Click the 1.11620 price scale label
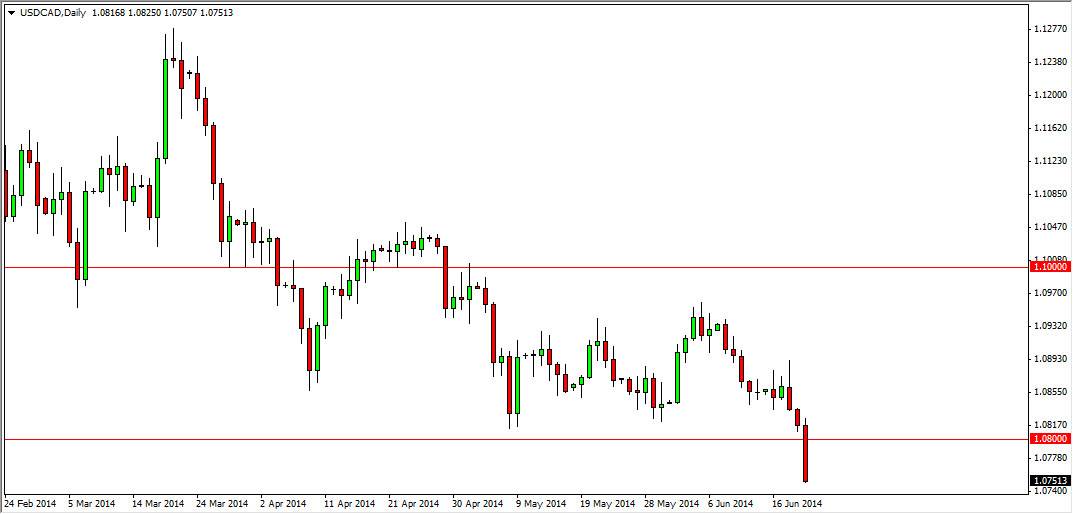1073x514 pixels. coord(1052,128)
